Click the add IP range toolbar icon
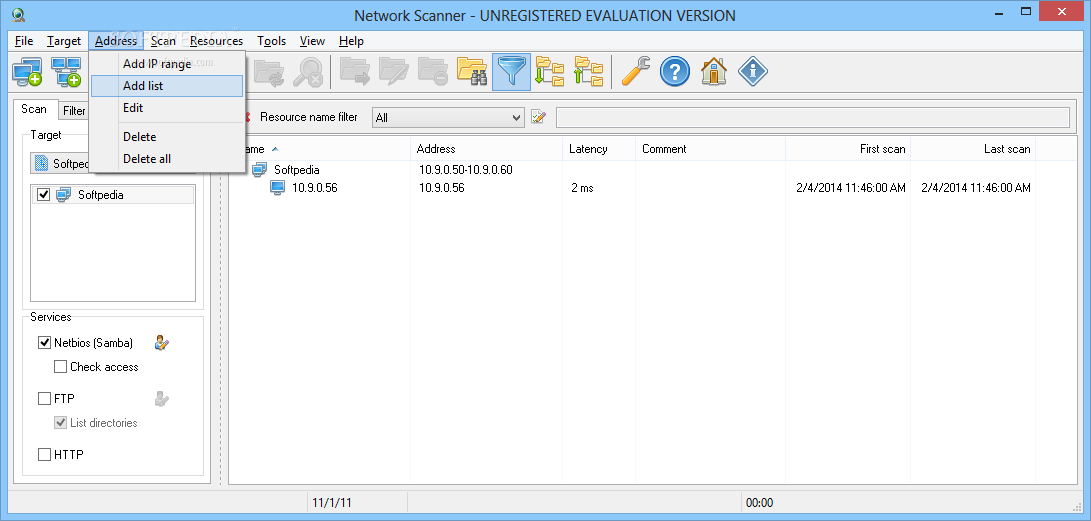The height and width of the screenshot is (521, 1091). tap(27, 72)
